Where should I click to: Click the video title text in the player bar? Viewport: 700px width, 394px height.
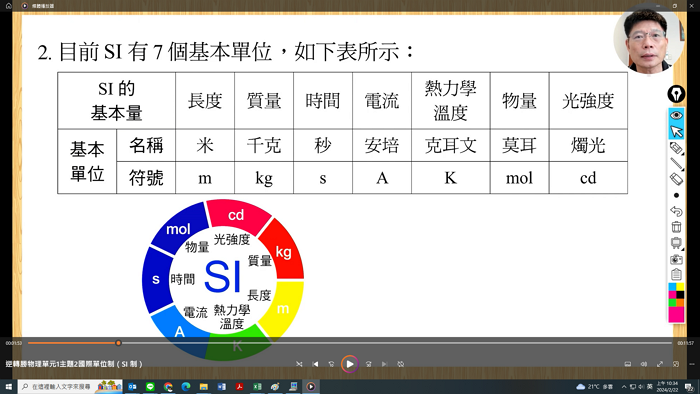74,364
